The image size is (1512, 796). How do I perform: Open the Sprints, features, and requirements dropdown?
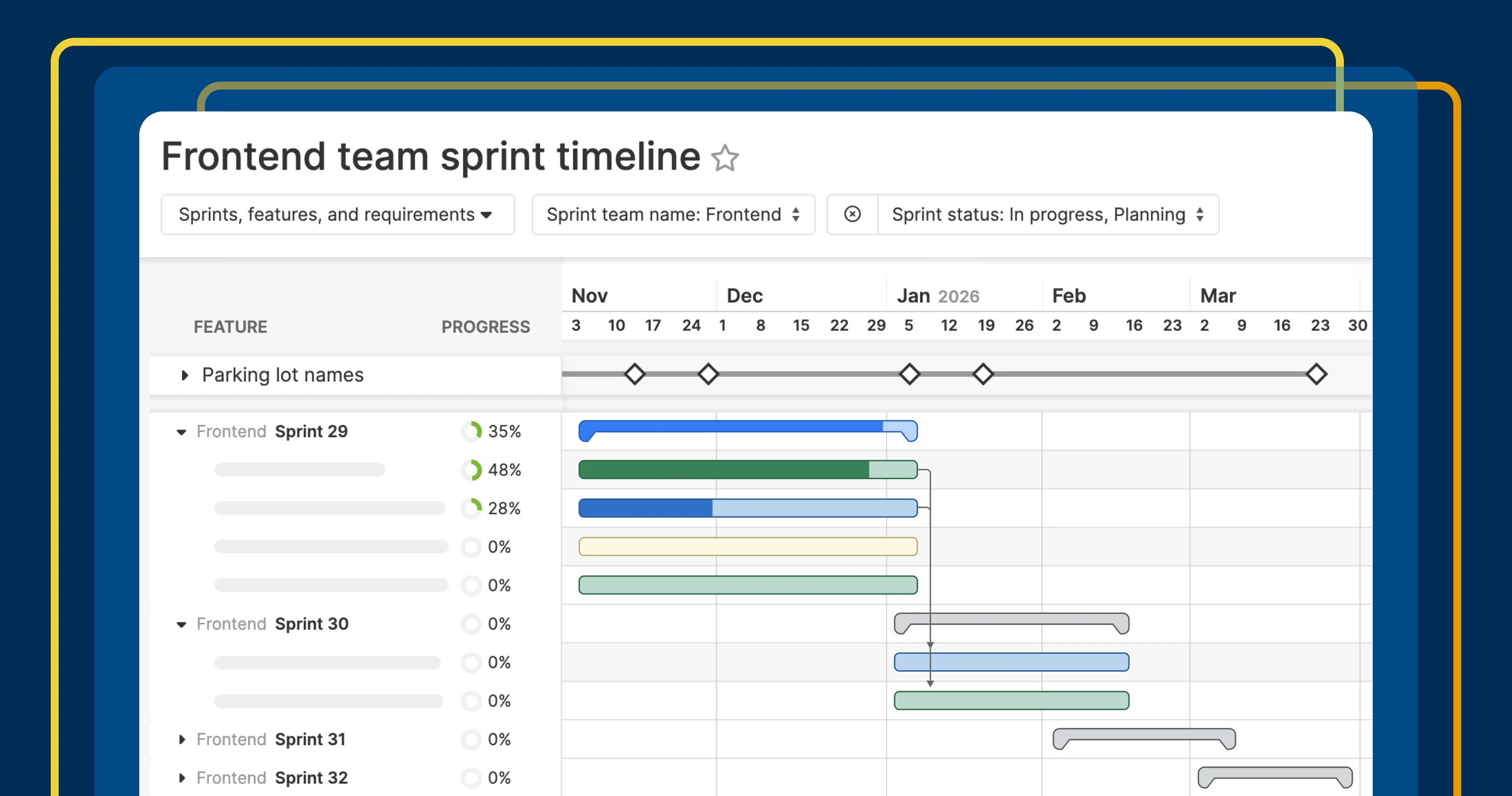pyautogui.click(x=338, y=214)
